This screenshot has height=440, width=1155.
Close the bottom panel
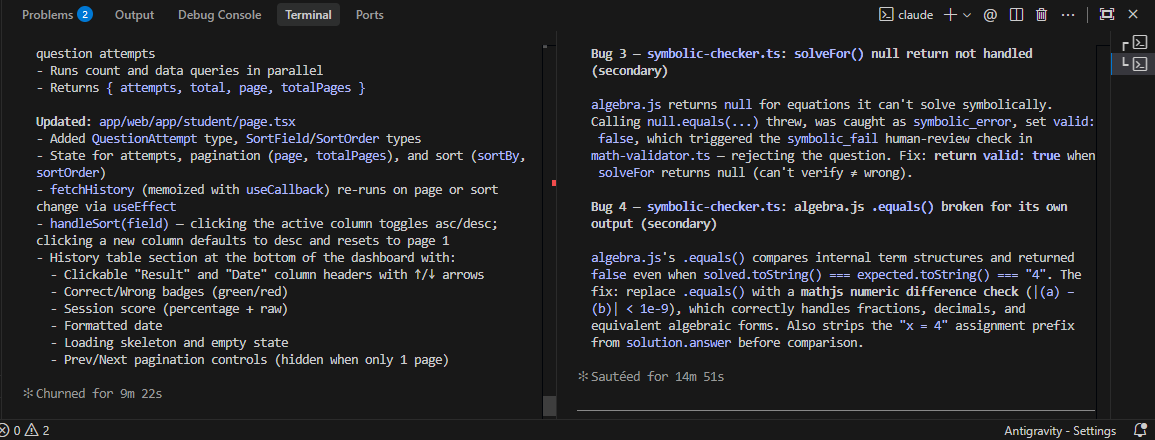(1133, 15)
